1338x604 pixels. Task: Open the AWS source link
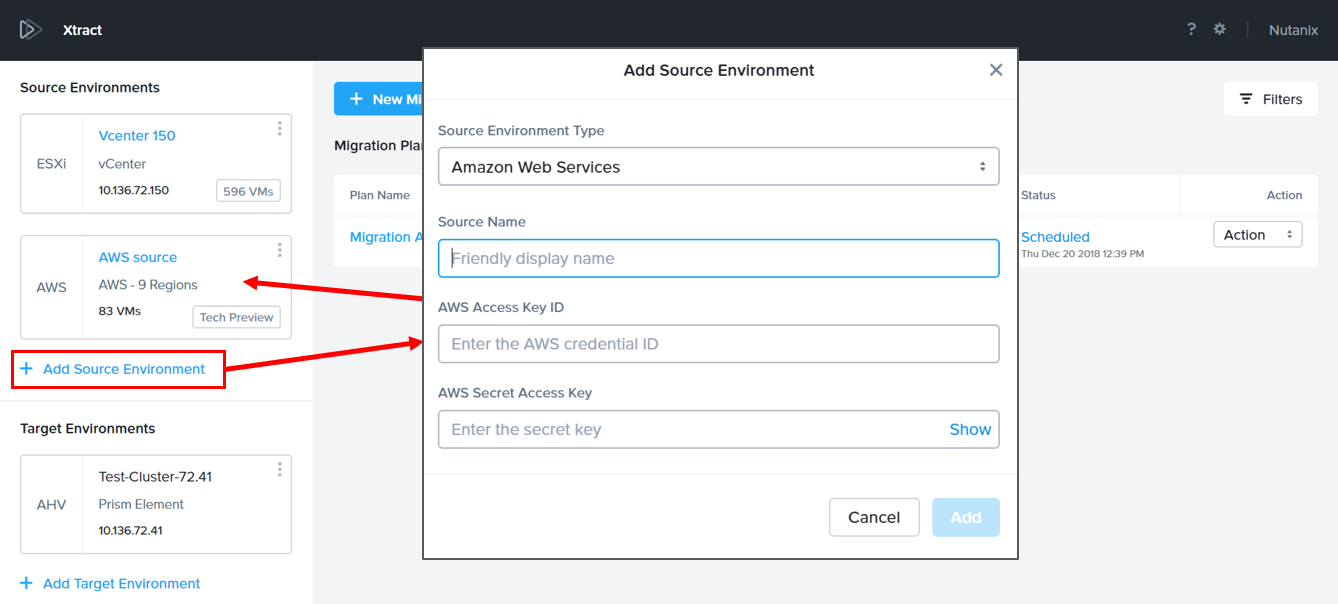click(138, 257)
